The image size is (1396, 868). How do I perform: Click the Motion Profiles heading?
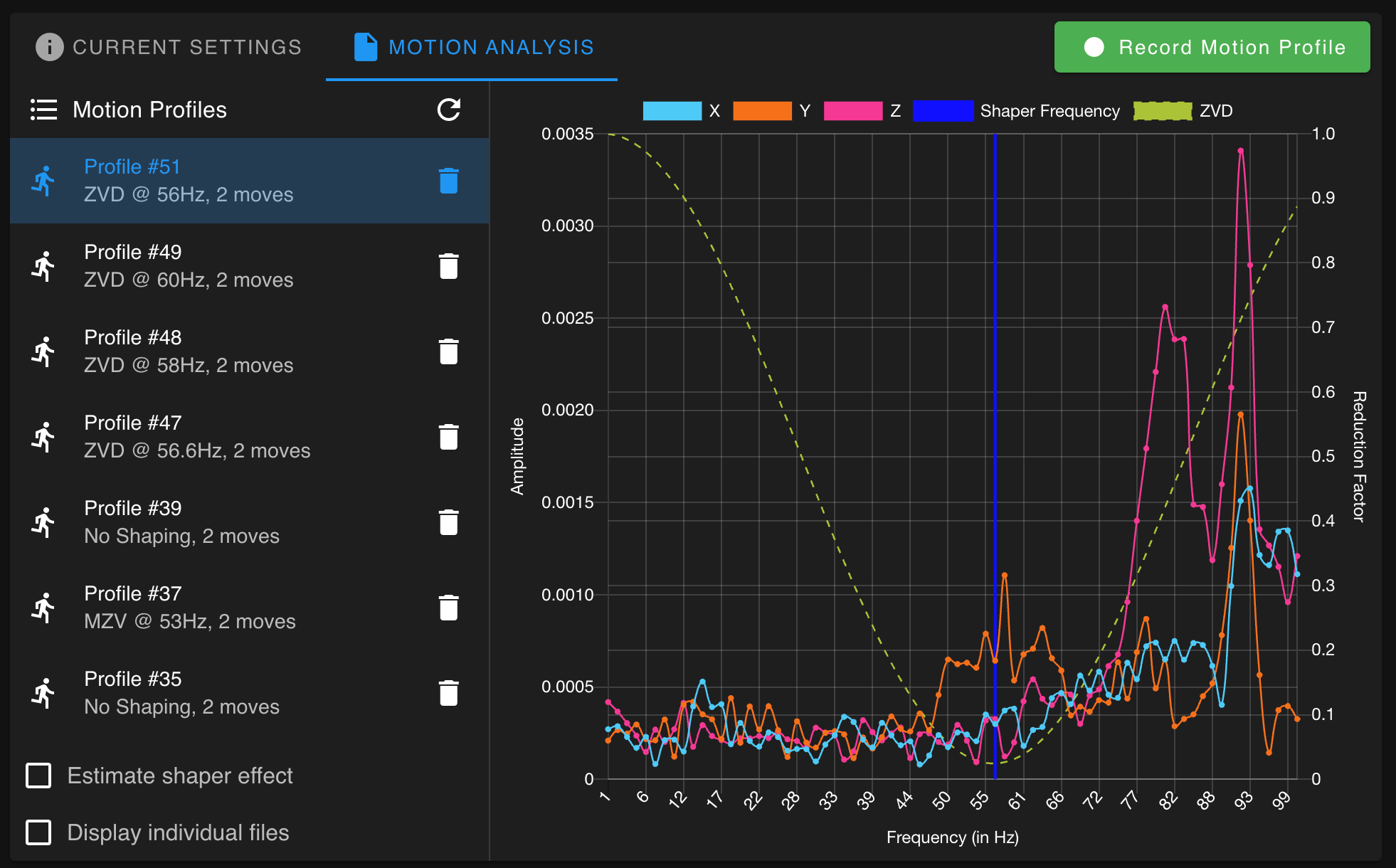point(149,110)
